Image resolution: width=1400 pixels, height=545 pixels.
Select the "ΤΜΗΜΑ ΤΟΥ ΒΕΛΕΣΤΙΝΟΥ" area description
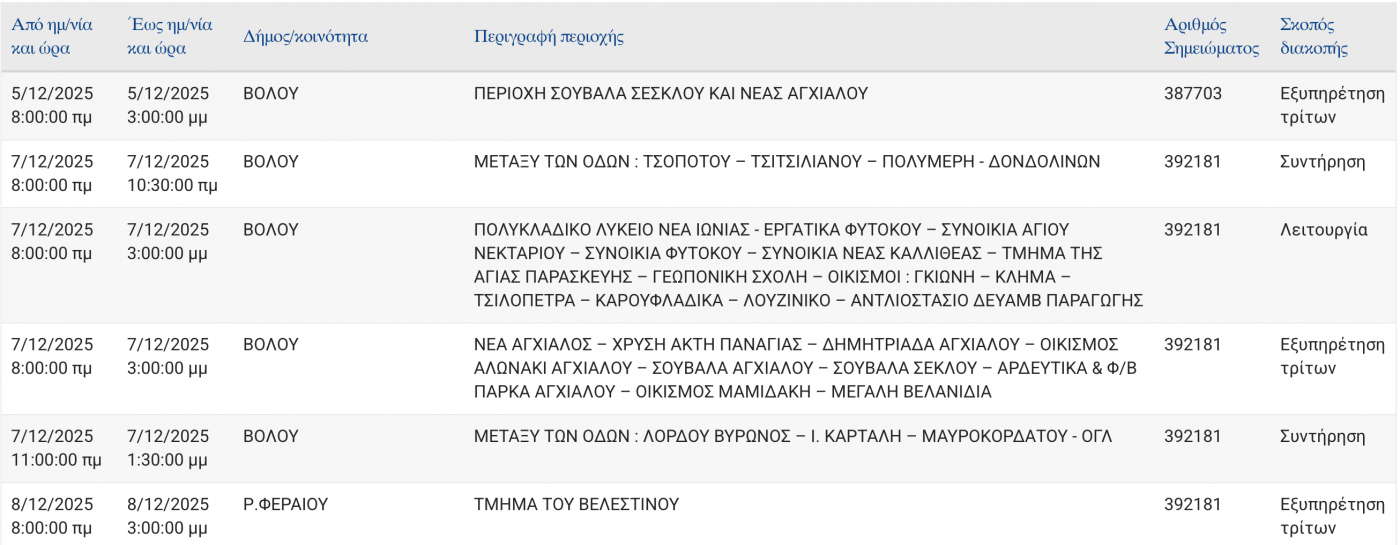point(576,505)
